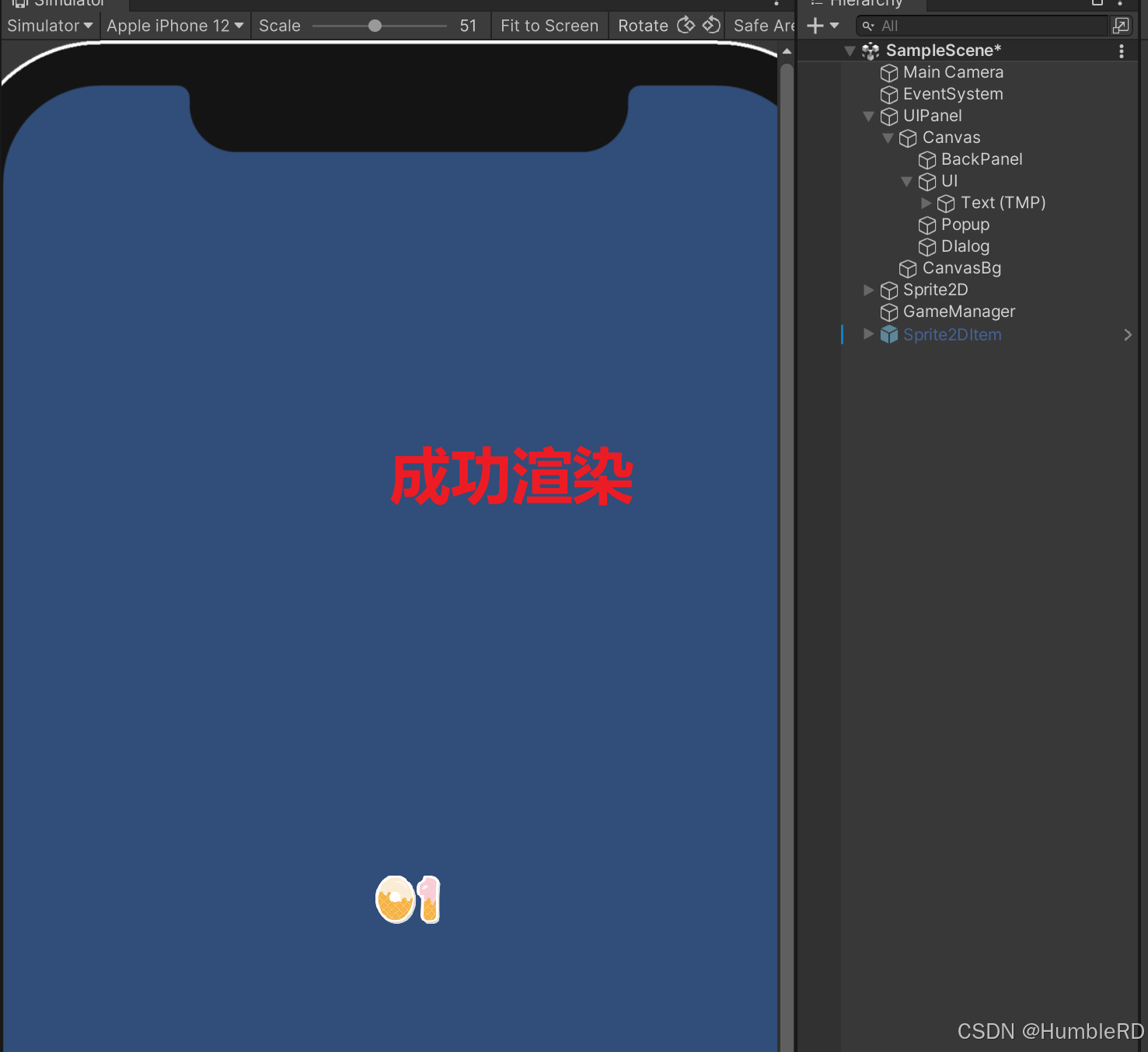
Task: Click the Scale value 51
Action: pos(468,26)
